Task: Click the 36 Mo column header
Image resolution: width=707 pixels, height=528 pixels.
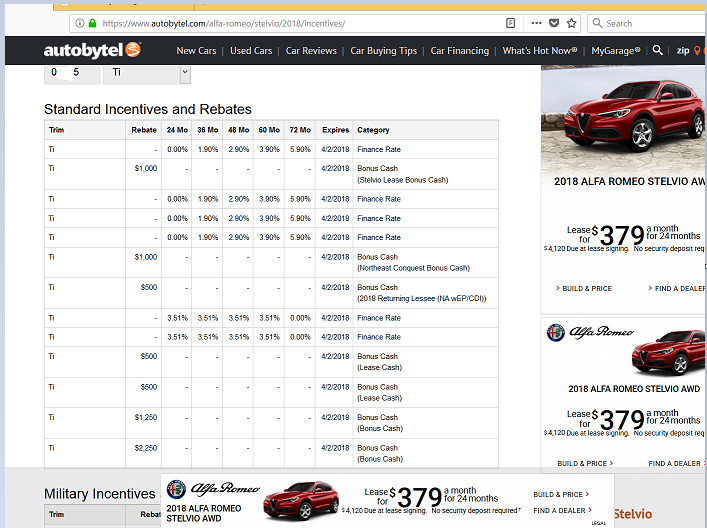Action: coord(207,130)
